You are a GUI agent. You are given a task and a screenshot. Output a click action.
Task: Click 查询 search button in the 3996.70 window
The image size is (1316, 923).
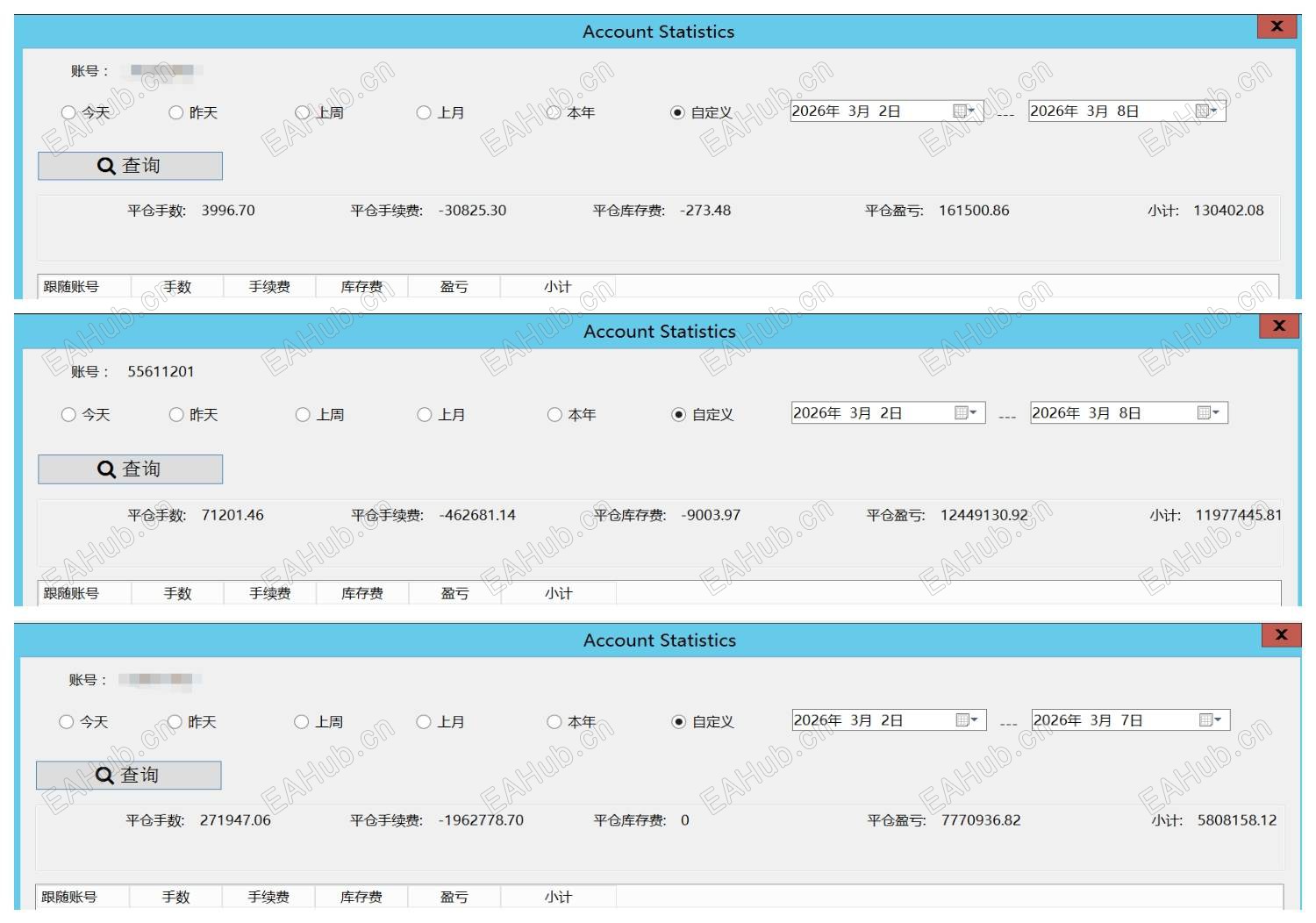coord(130,166)
